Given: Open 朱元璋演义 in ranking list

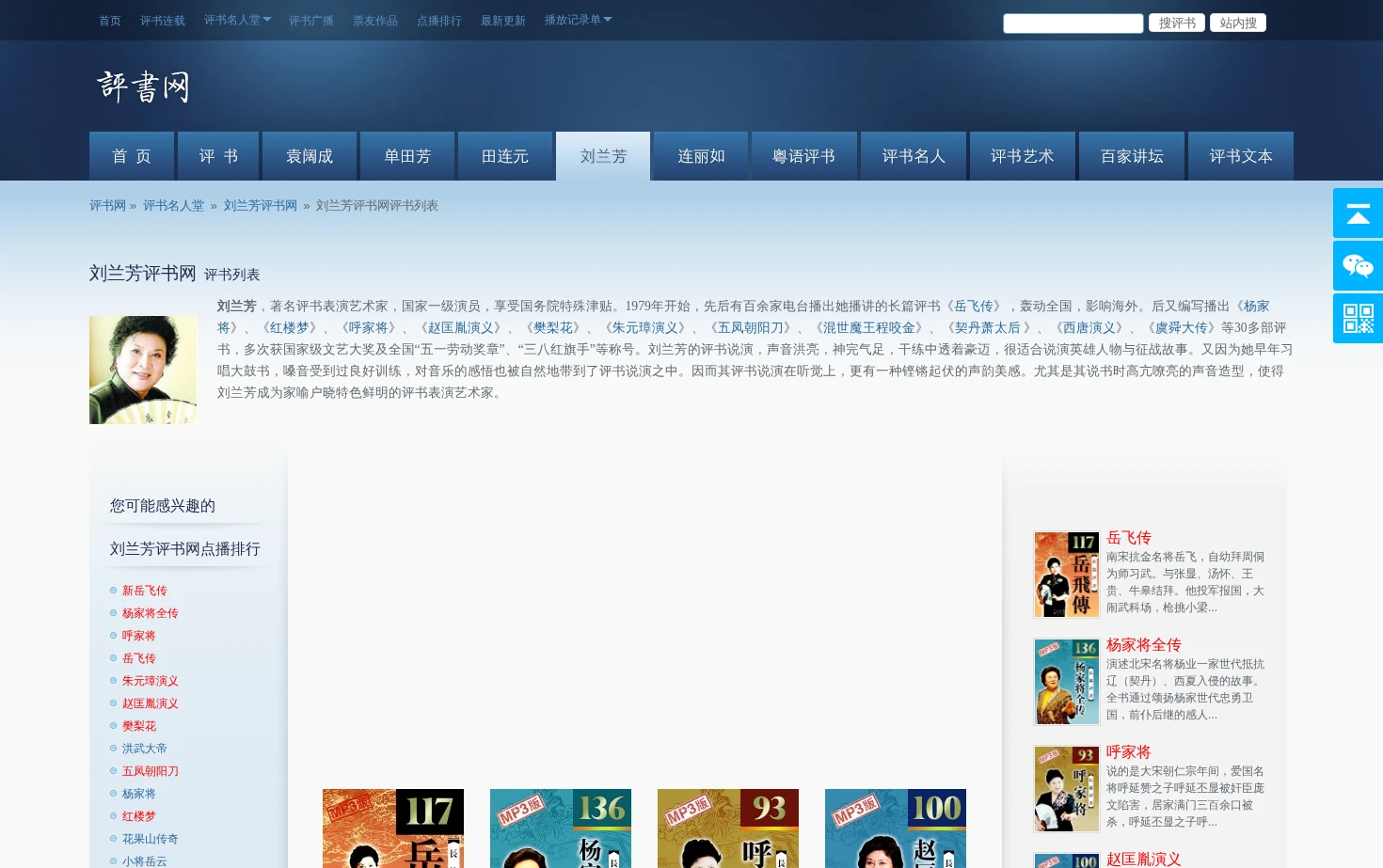Looking at the screenshot, I should click(x=150, y=681).
